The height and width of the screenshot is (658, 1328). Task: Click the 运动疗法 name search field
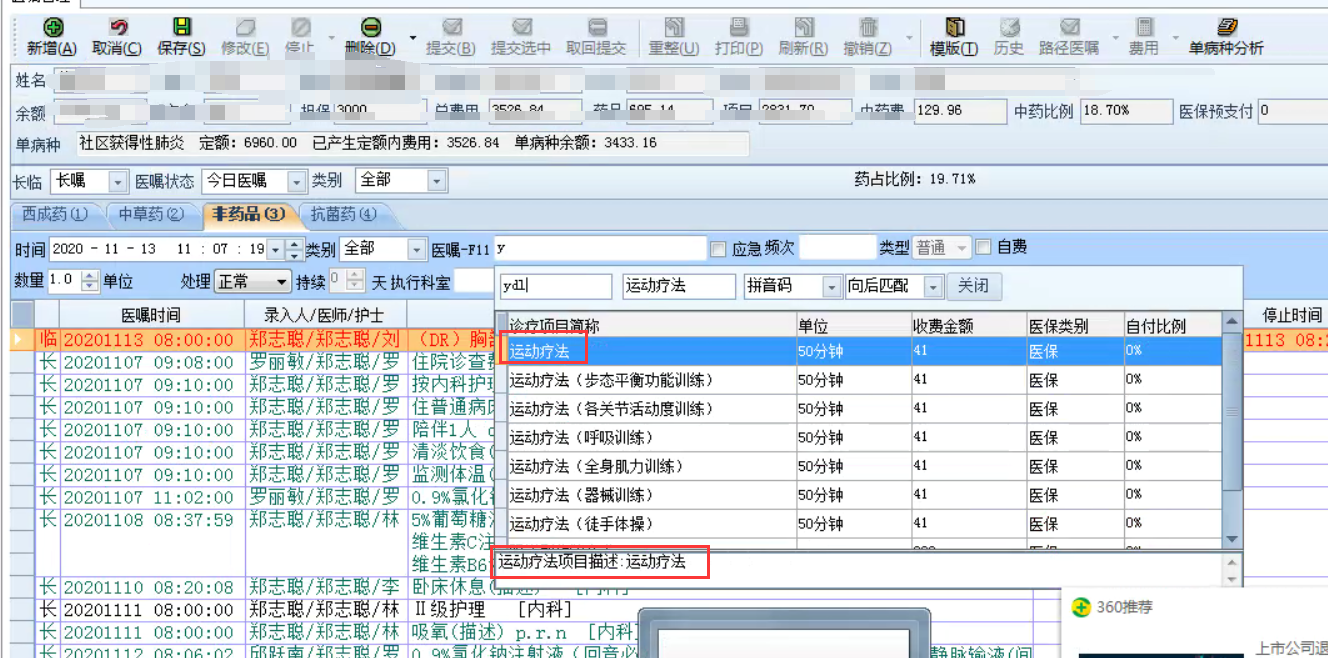pyautogui.click(x=678, y=286)
